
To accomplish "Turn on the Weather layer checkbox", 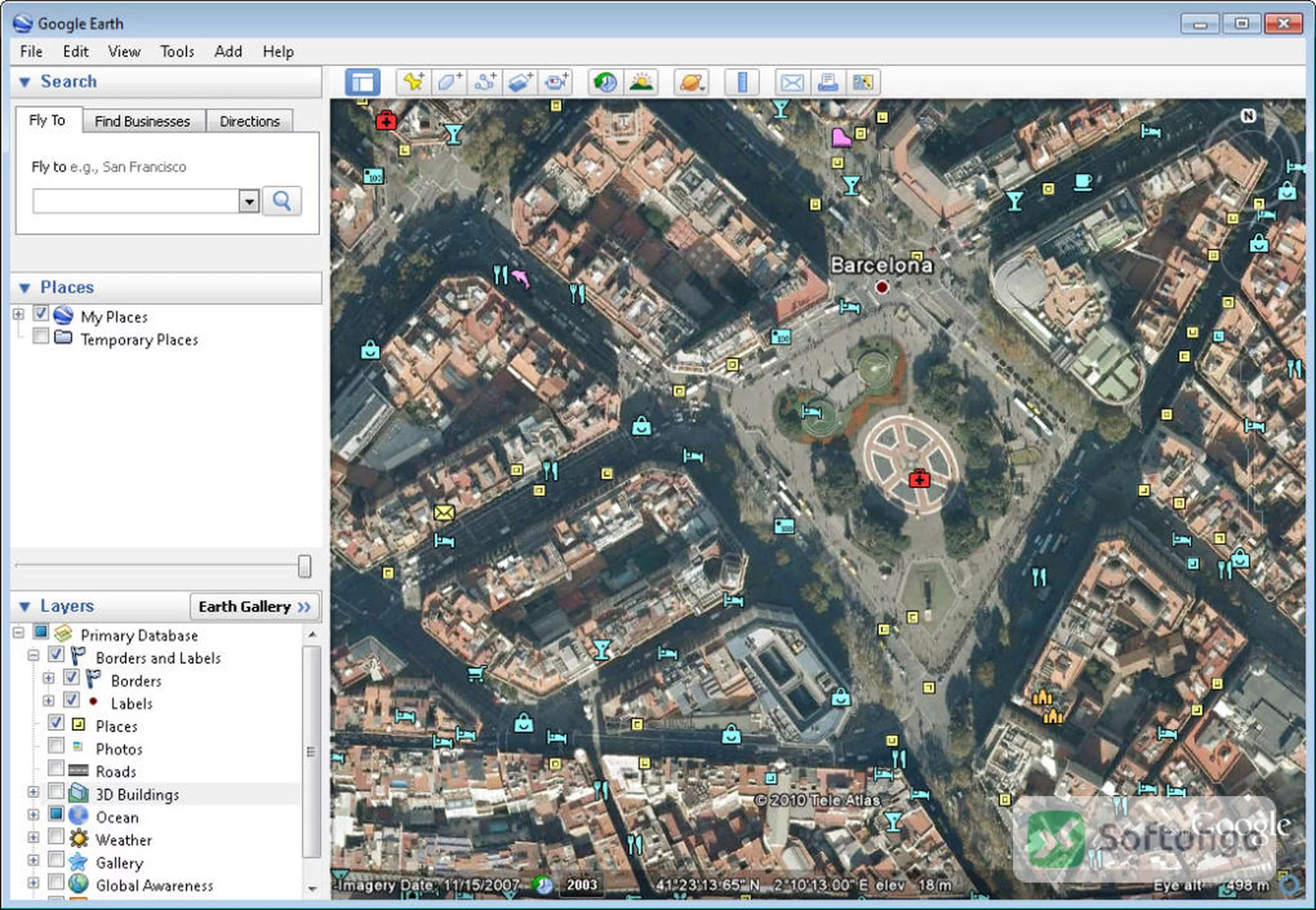I will point(56,836).
